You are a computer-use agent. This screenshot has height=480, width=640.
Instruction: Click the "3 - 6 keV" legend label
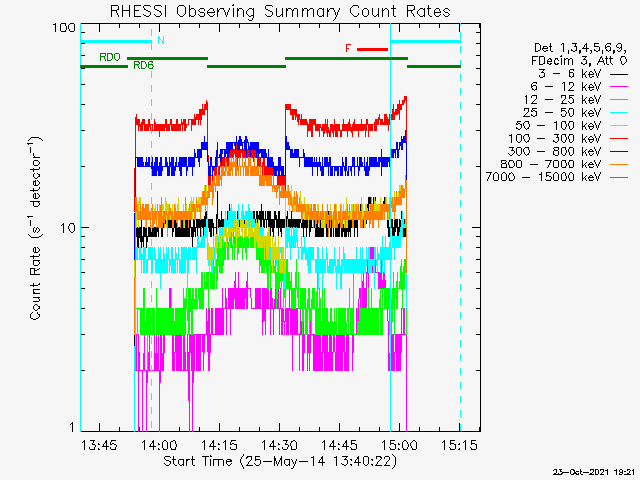(x=570, y=74)
